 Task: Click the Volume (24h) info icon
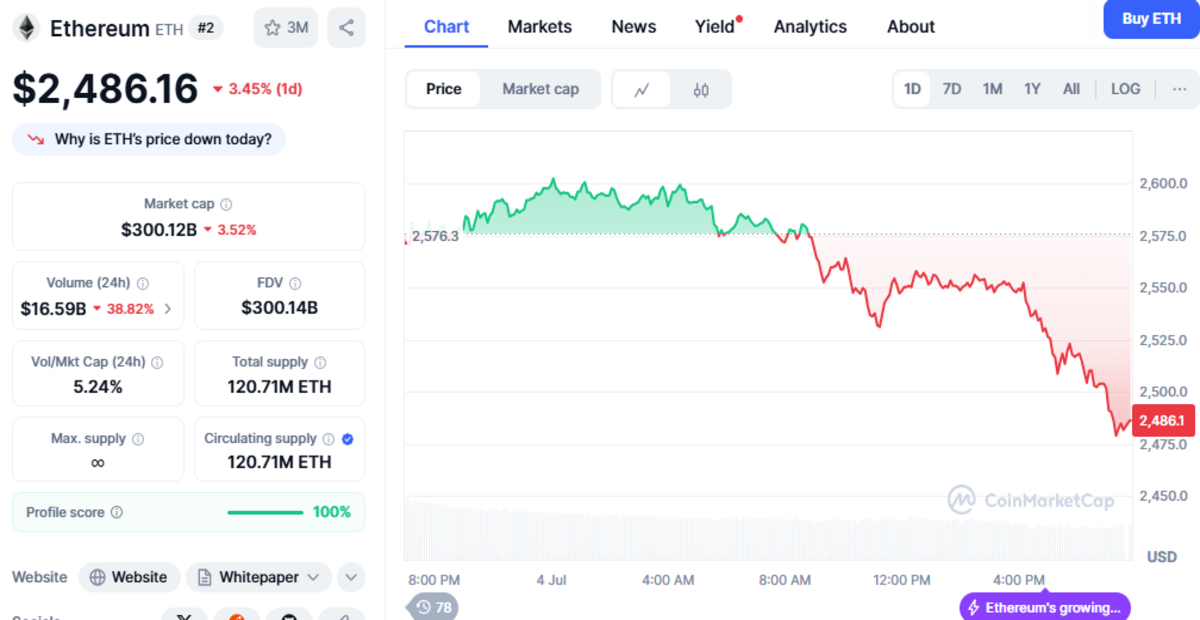[143, 283]
